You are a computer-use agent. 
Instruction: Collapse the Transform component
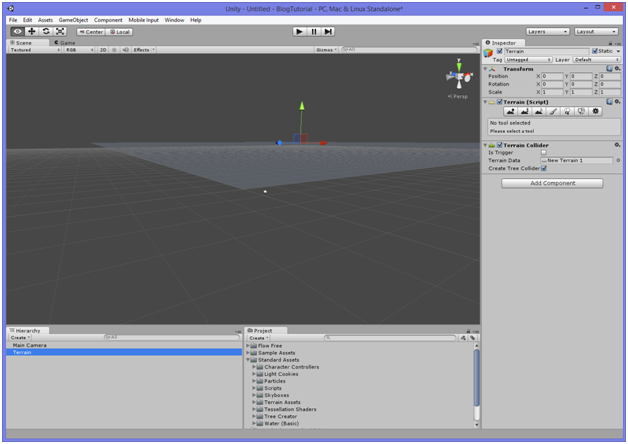pos(485,69)
